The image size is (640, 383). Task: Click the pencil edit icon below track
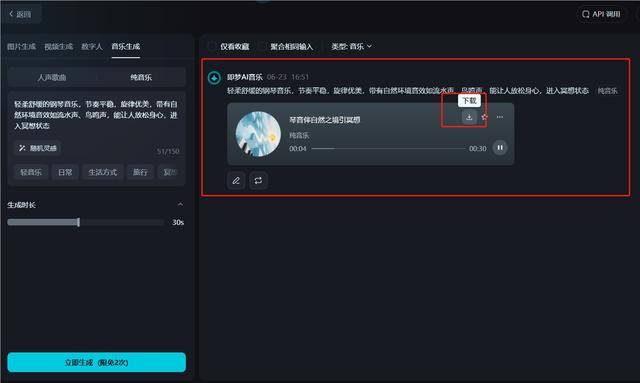pos(236,180)
